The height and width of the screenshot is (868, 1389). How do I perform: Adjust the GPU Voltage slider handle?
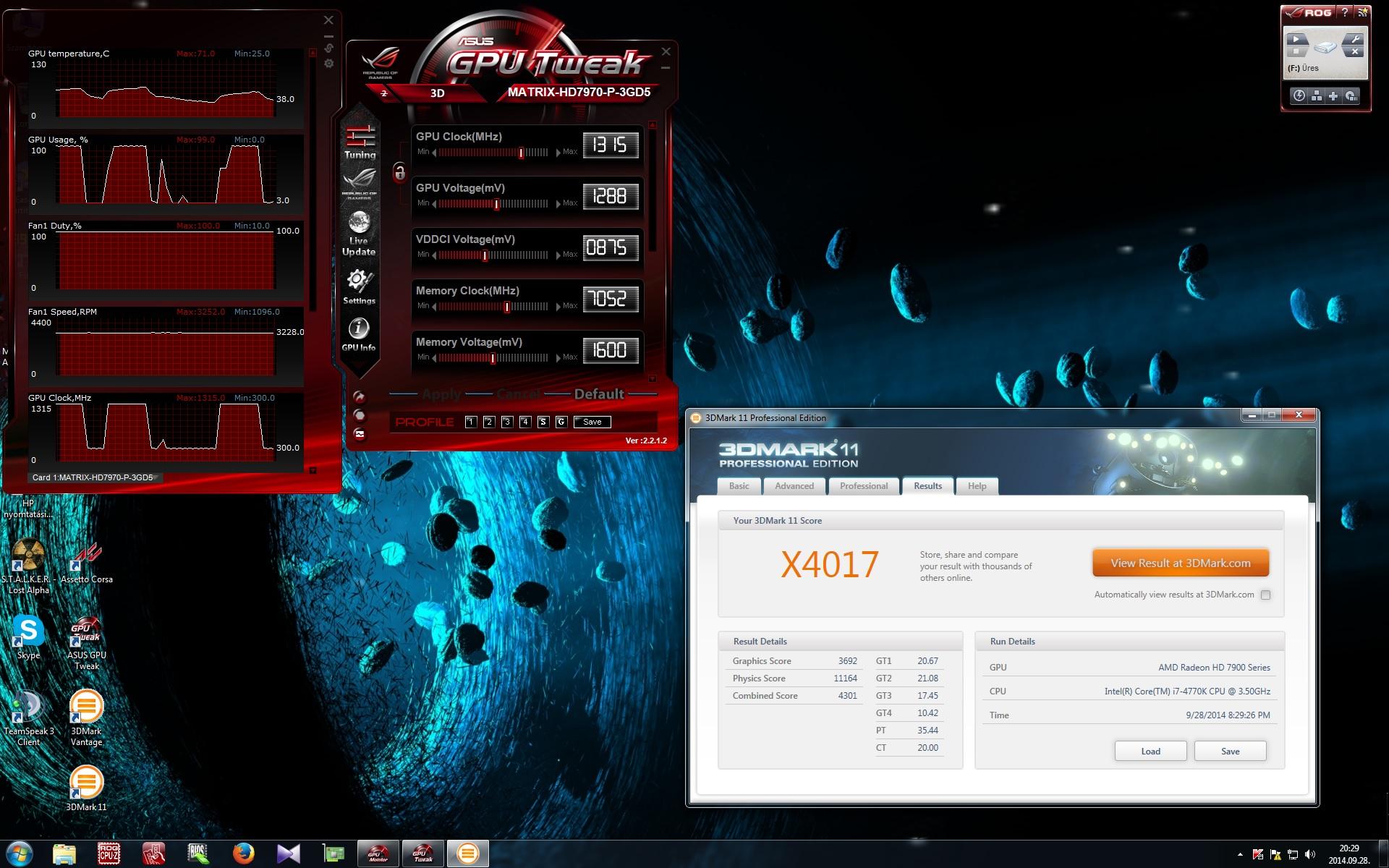(496, 204)
